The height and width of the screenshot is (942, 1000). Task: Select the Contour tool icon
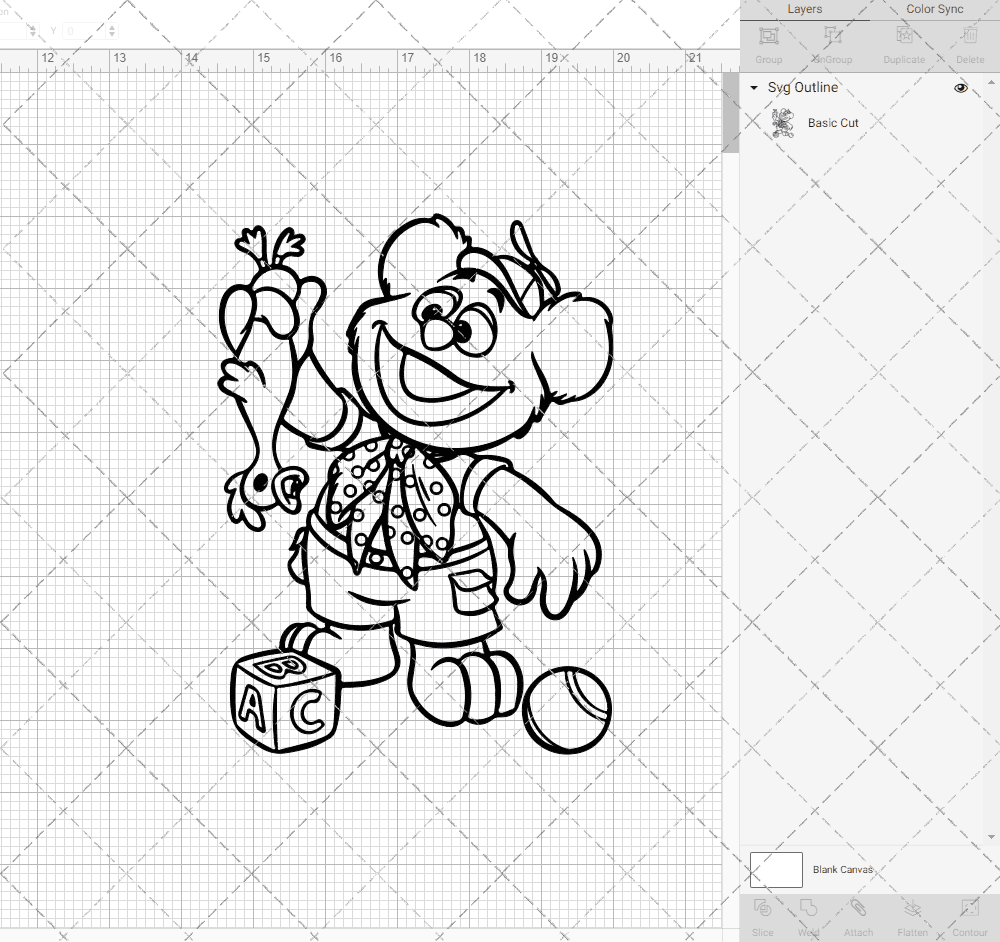(x=969, y=908)
